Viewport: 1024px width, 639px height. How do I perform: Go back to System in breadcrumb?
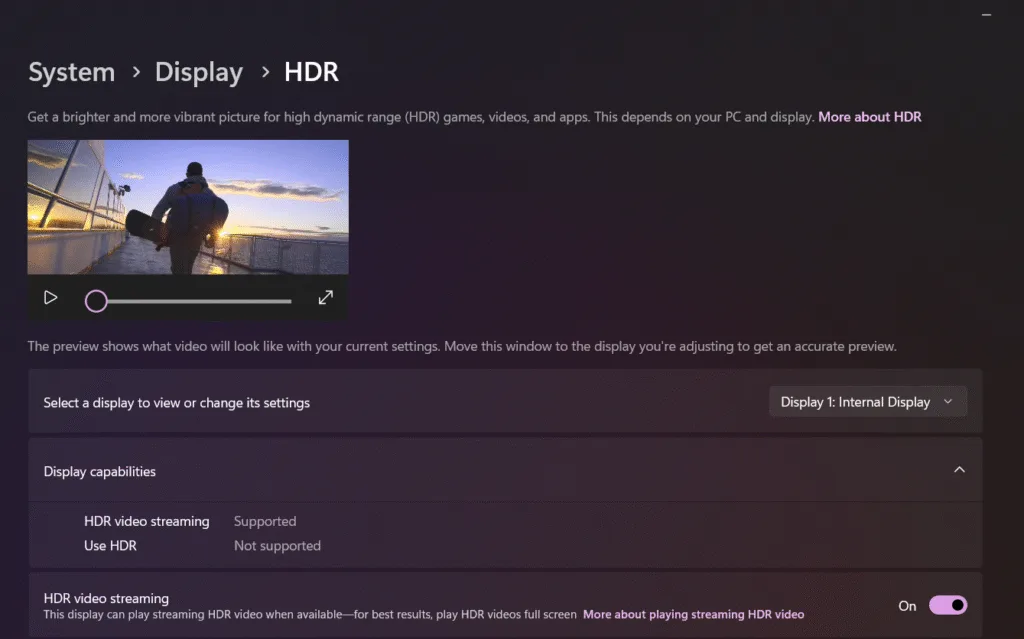71,73
